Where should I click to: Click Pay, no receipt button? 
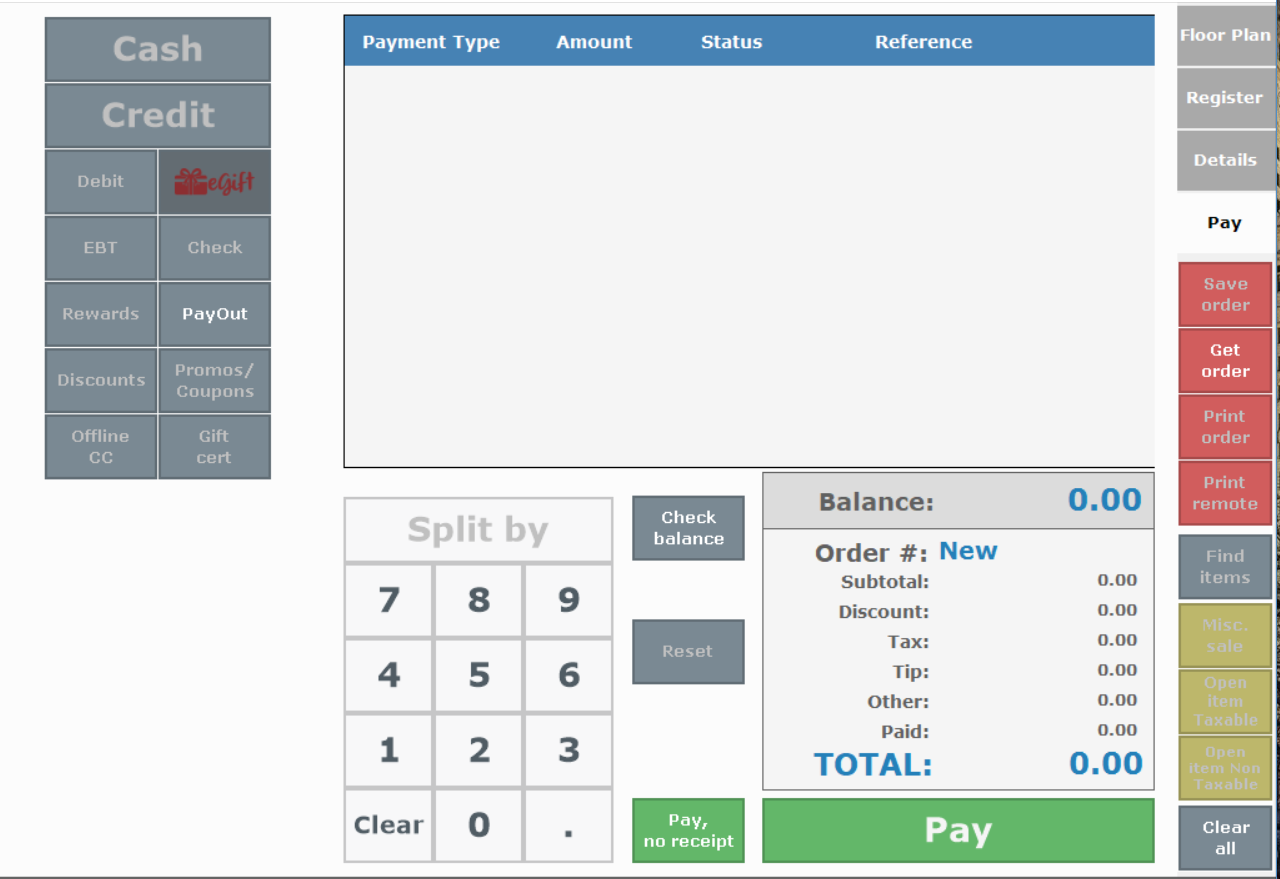pos(688,830)
